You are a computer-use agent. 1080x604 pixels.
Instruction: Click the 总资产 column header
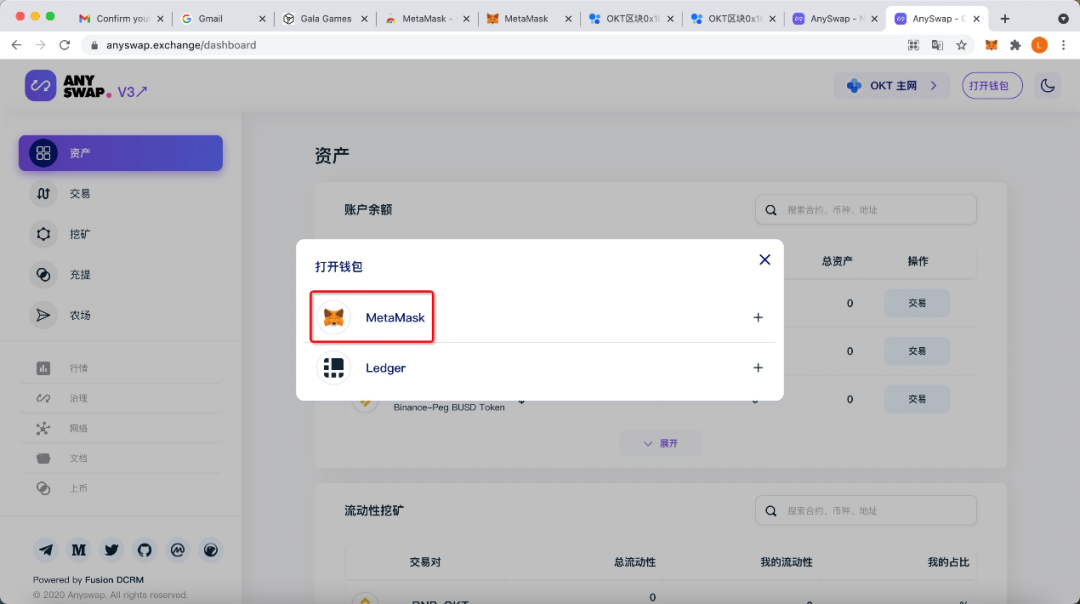click(837, 261)
